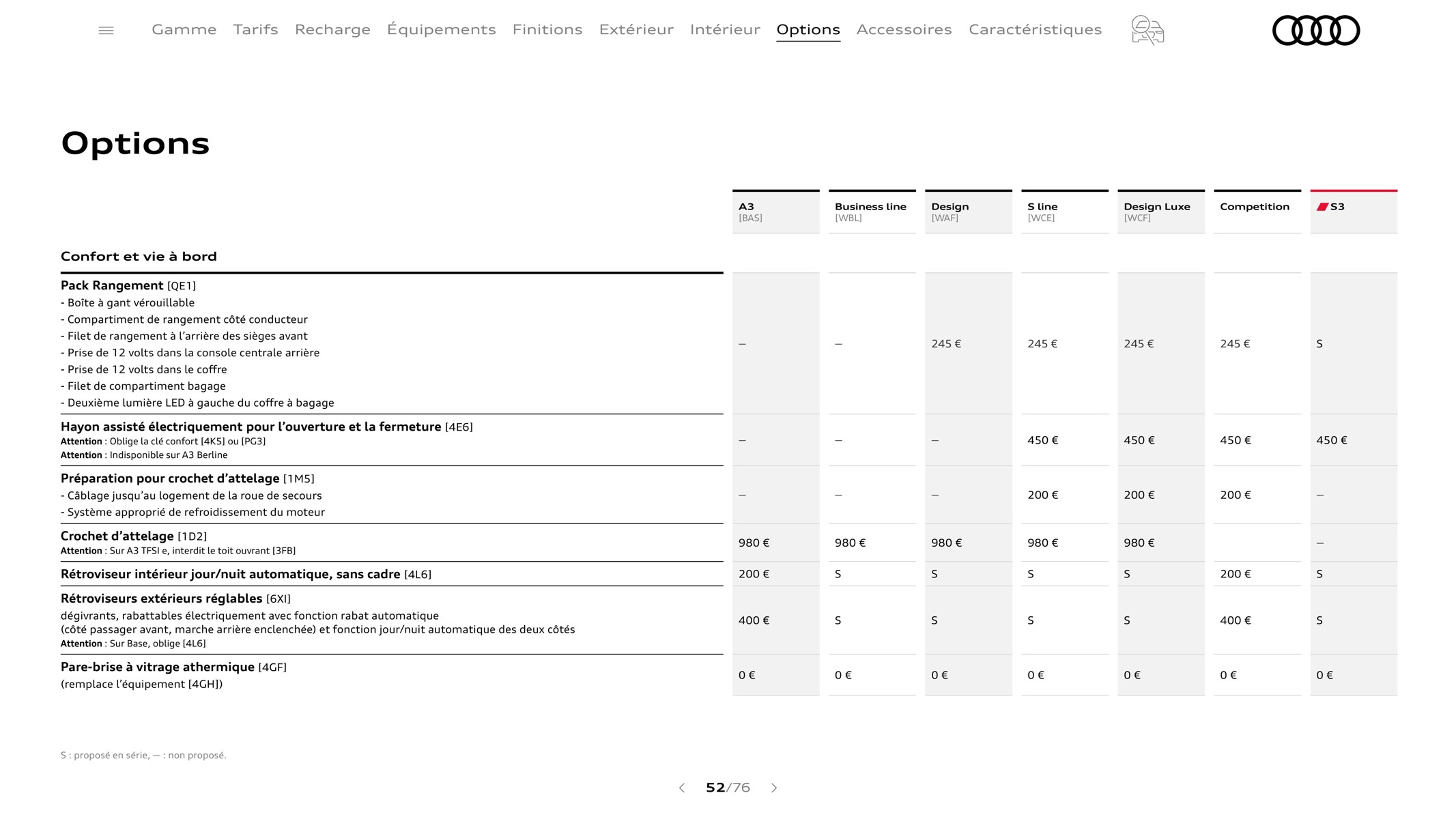Click 'Boîte à gant vérouillable' line
Image resolution: width=1456 pixels, height=819 pixels.
[128, 303]
